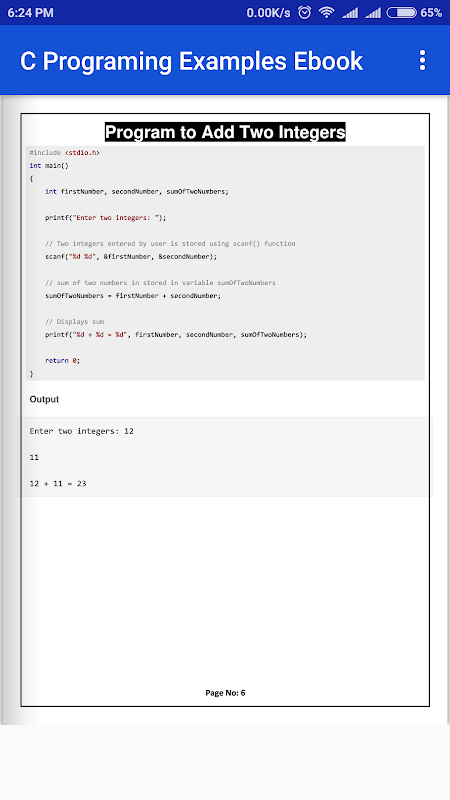
Task: Tap the 6:24 PM clock
Action: point(31,13)
